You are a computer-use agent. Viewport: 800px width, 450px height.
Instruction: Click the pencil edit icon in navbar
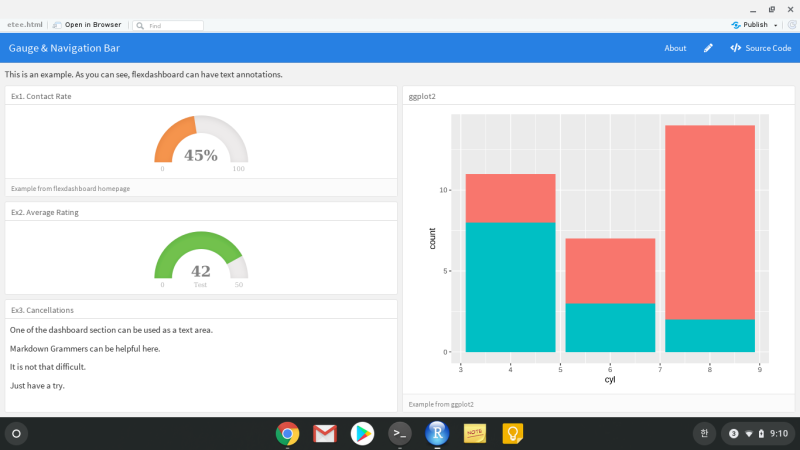point(708,48)
